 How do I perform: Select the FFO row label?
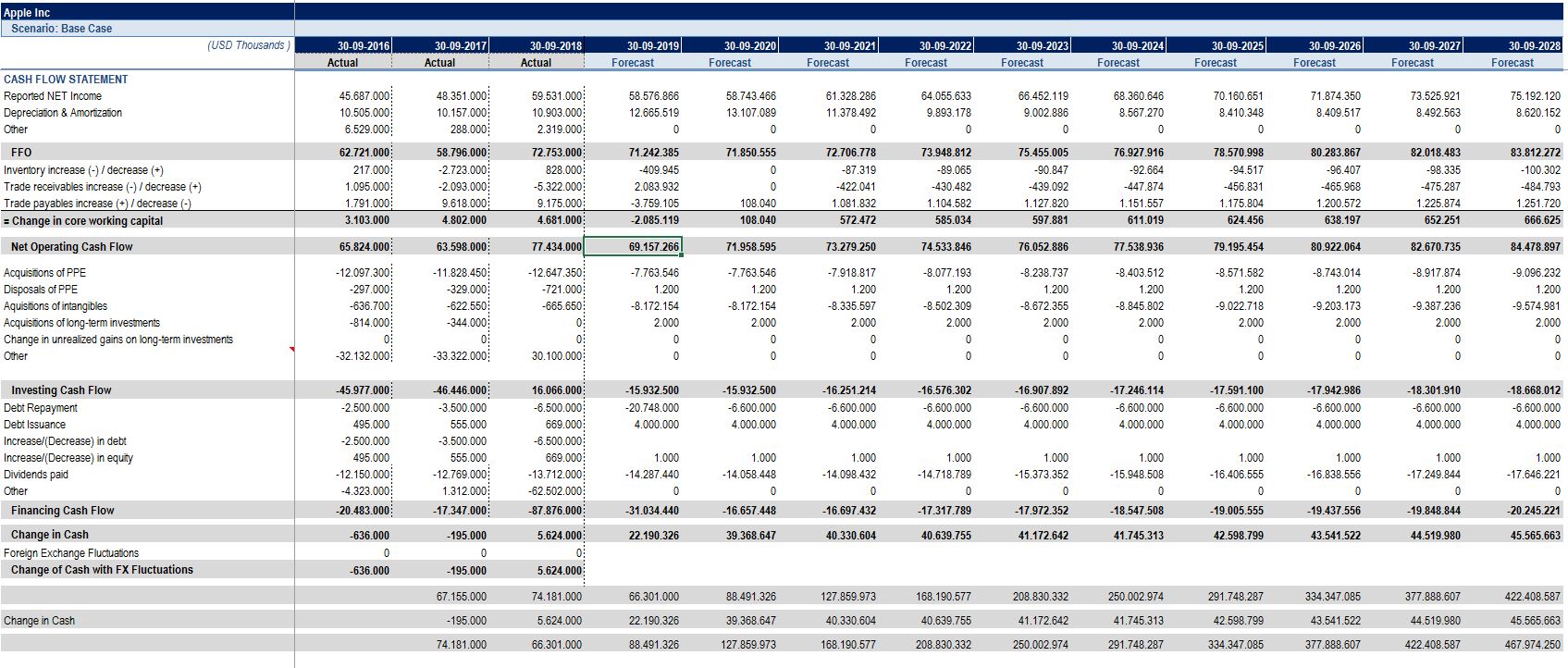point(21,152)
